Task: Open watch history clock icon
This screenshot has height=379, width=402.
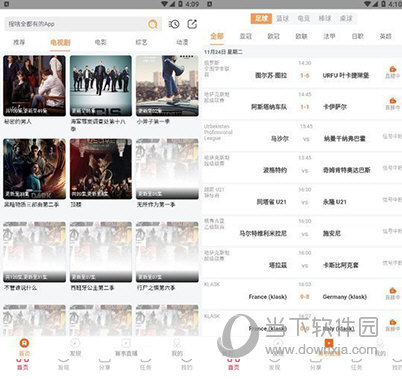Action: pyautogui.click(x=174, y=24)
